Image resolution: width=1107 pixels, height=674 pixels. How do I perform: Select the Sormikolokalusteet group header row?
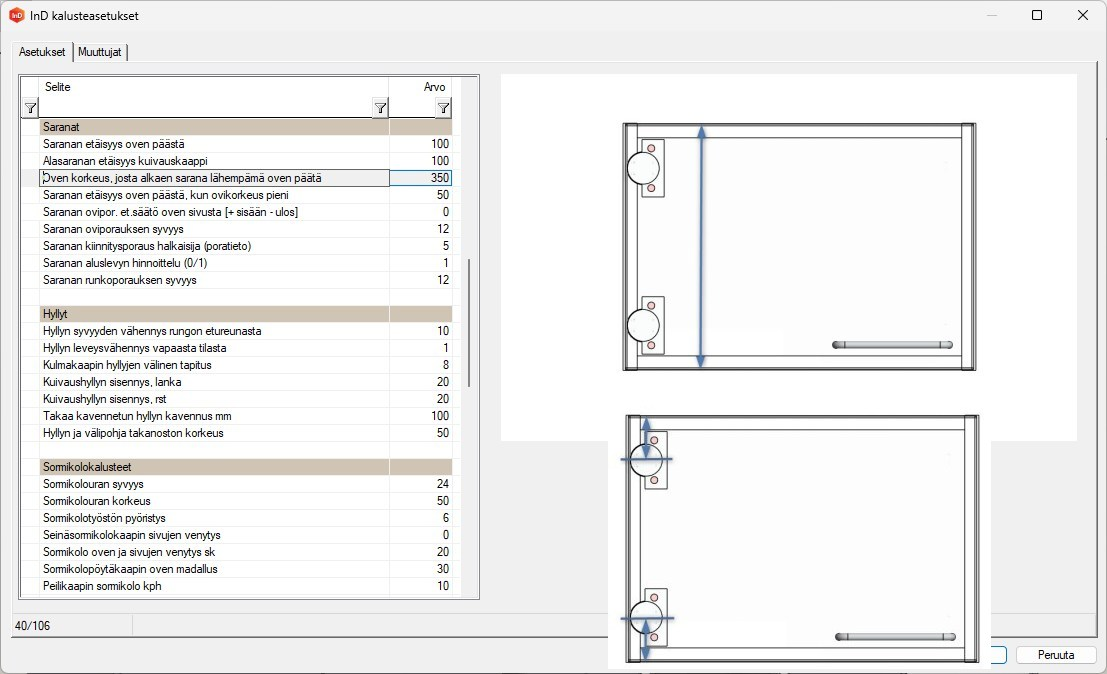click(x=246, y=467)
